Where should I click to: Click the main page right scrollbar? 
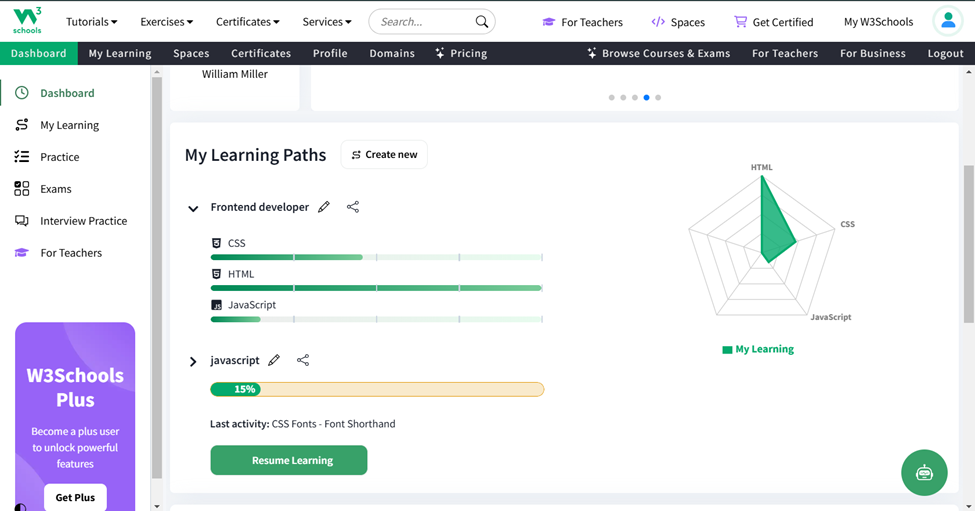(969, 244)
